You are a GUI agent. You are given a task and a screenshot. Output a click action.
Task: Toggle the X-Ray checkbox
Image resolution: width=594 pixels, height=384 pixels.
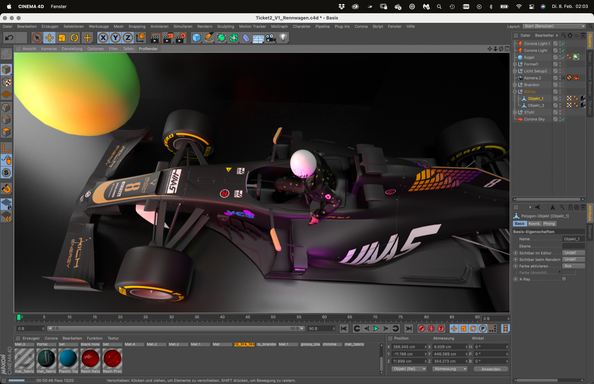coord(564,279)
